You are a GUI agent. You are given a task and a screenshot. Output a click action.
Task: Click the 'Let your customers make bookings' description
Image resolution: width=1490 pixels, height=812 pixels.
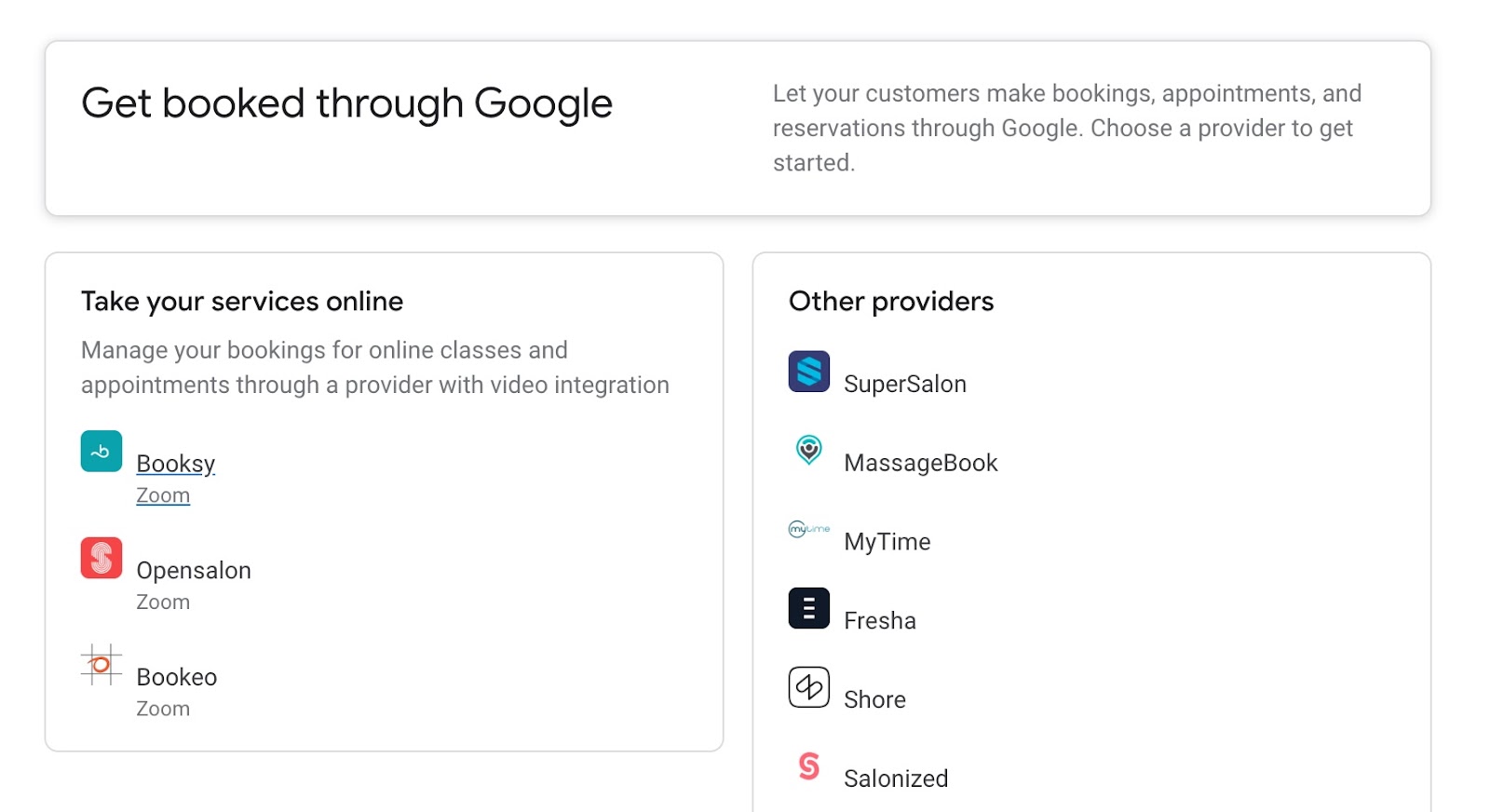[x=1067, y=129]
